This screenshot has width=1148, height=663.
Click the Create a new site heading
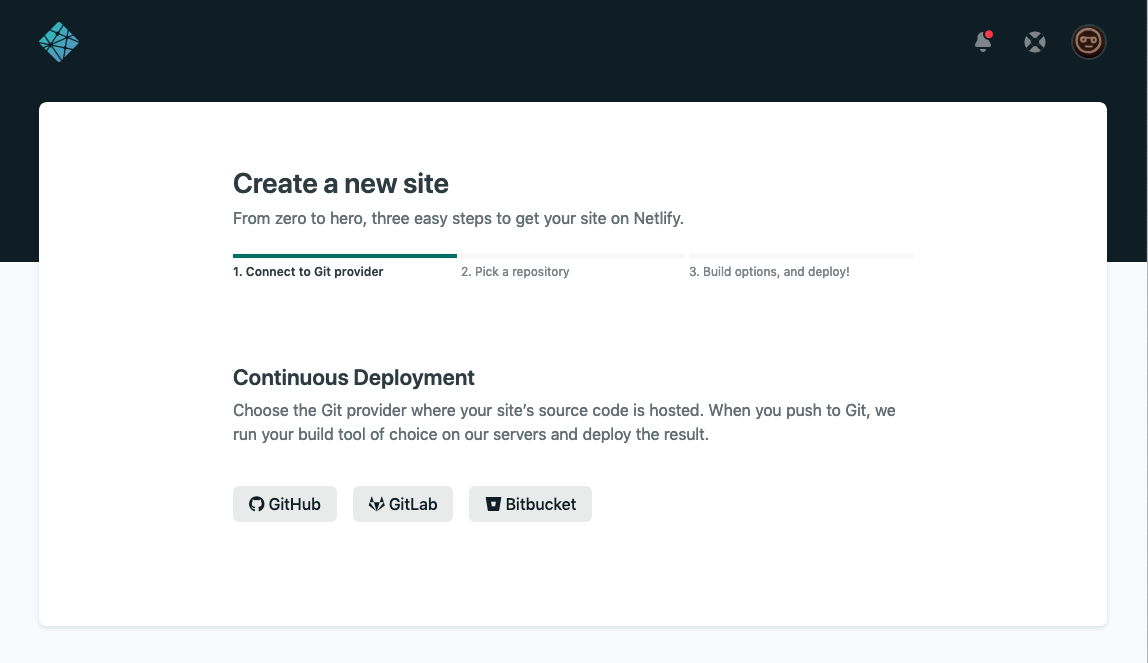point(340,184)
